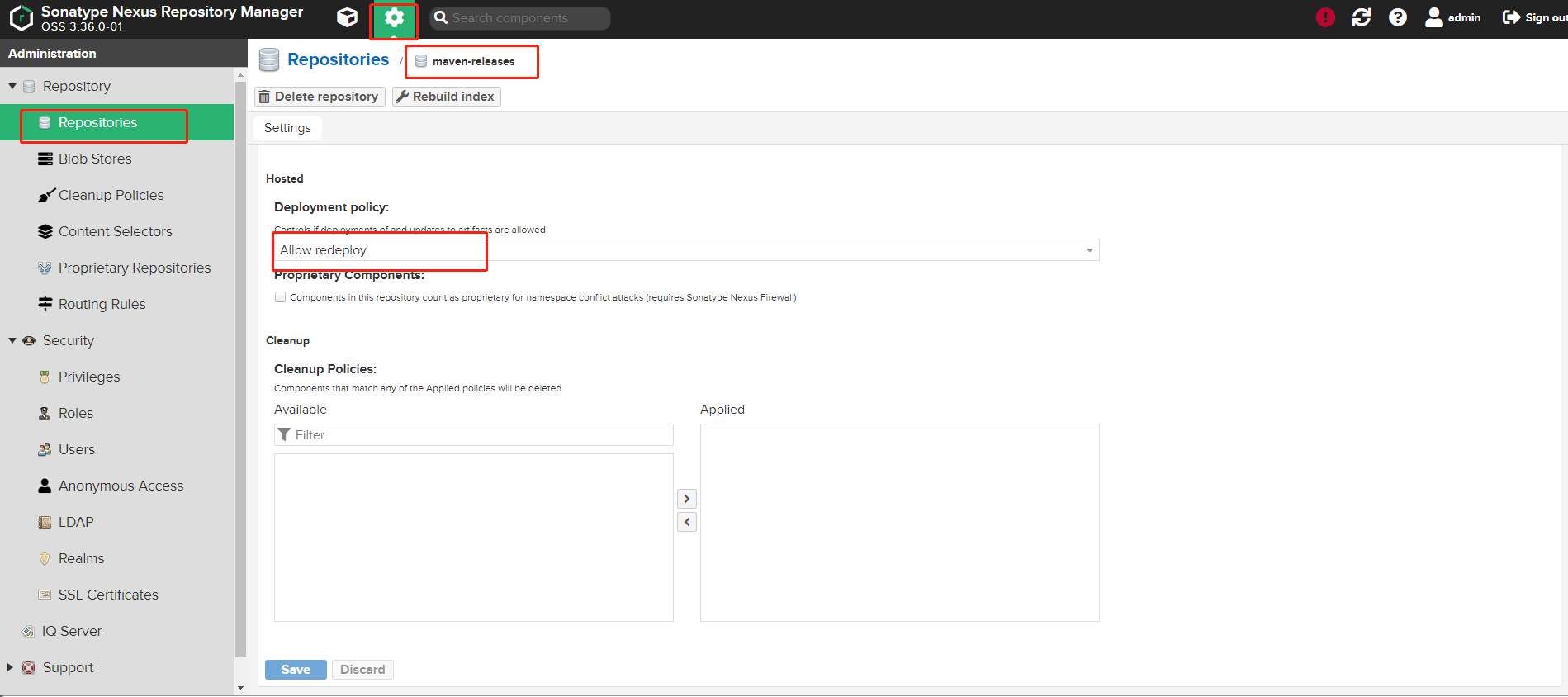Click the maven-releases breadcrumb
Viewport: 1568px width, 697px height.
pos(473,61)
